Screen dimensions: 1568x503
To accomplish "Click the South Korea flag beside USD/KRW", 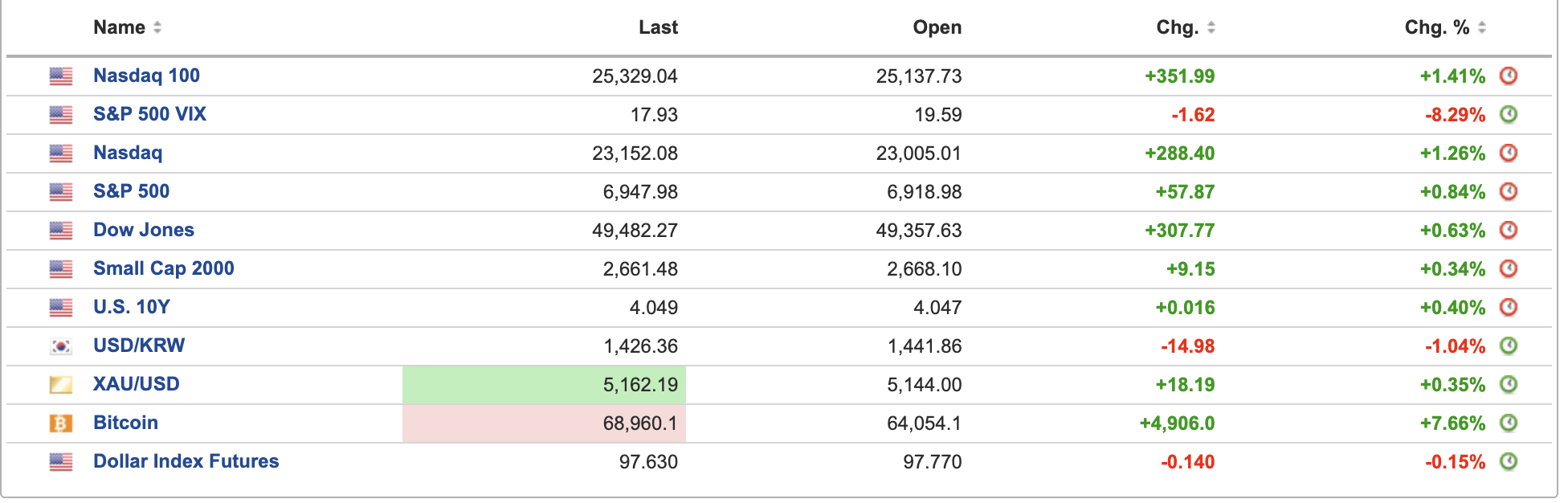I will (x=61, y=346).
